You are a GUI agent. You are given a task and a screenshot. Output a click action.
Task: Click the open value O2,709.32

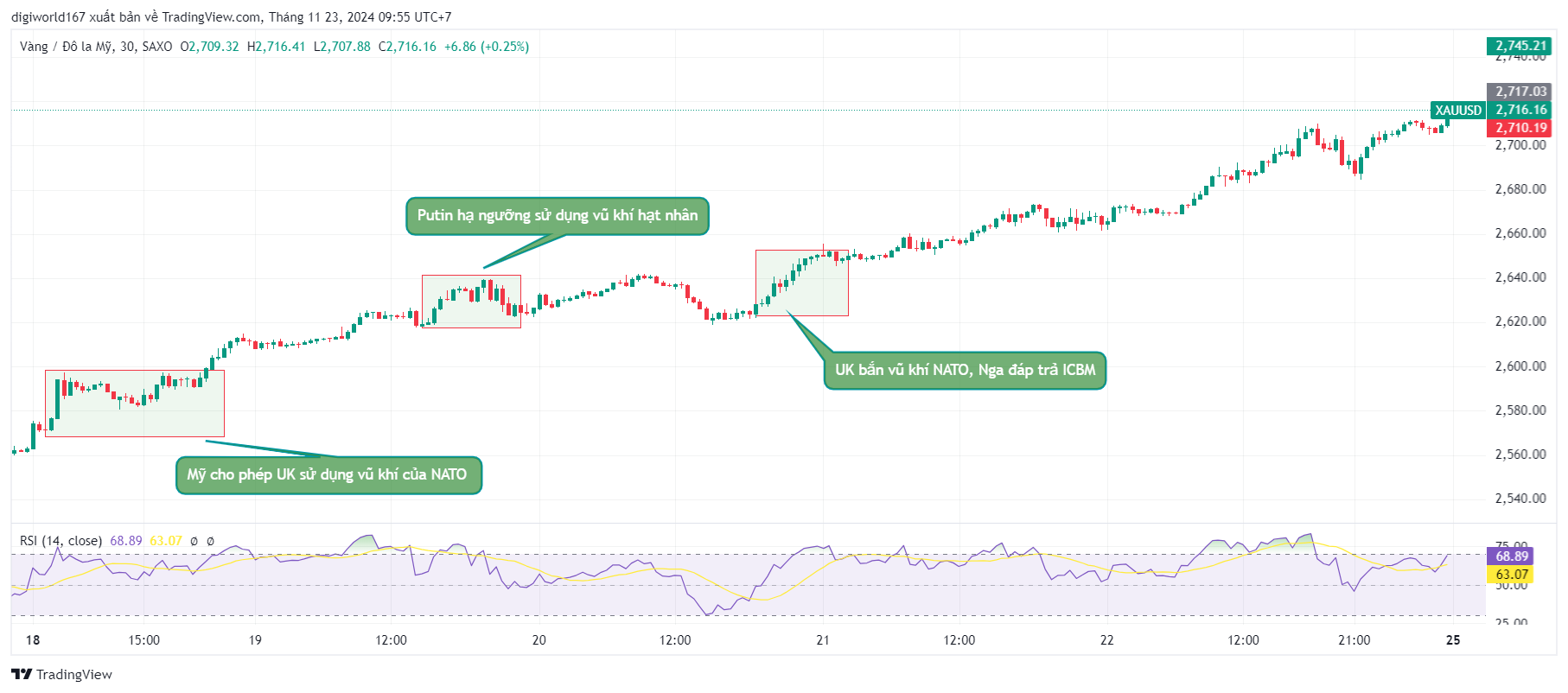pos(209,47)
